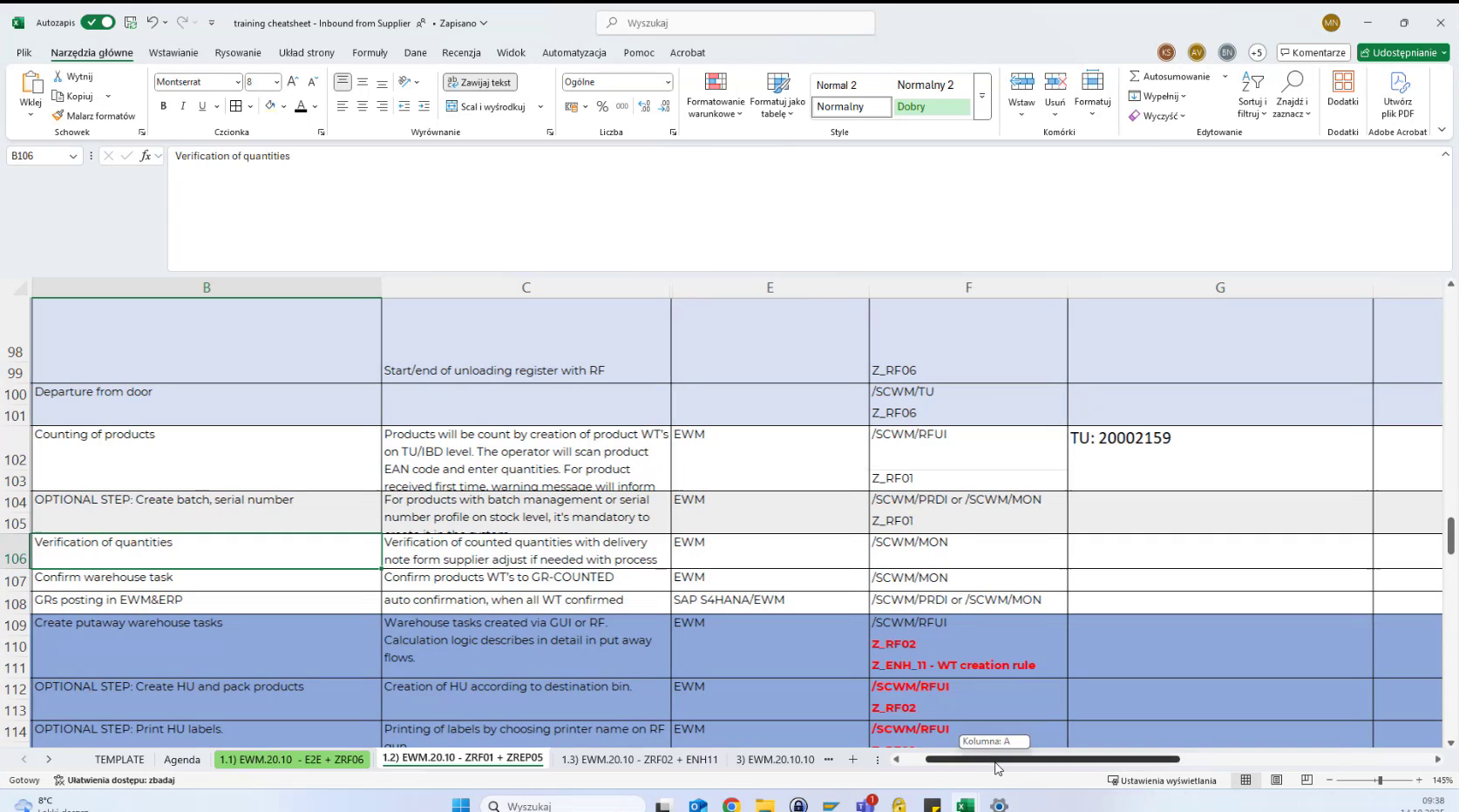Toggle italic formatting

pos(183,106)
